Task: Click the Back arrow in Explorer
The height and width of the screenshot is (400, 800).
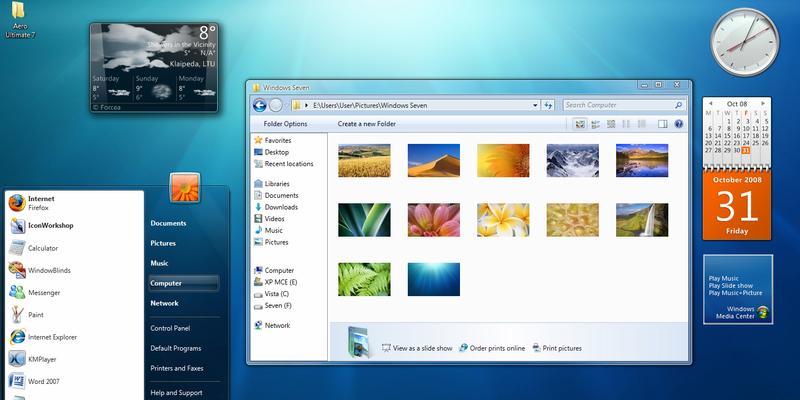Action: (260, 105)
